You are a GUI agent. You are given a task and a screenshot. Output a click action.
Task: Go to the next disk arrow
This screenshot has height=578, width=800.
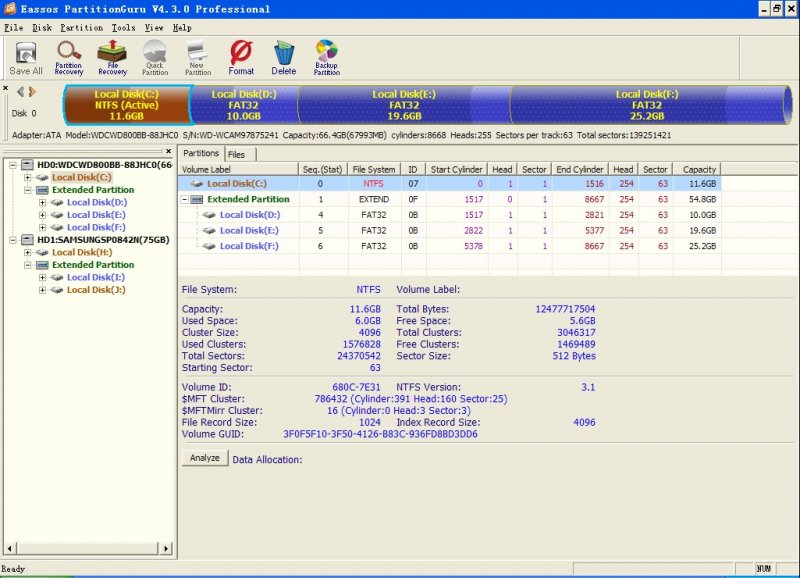[x=32, y=92]
